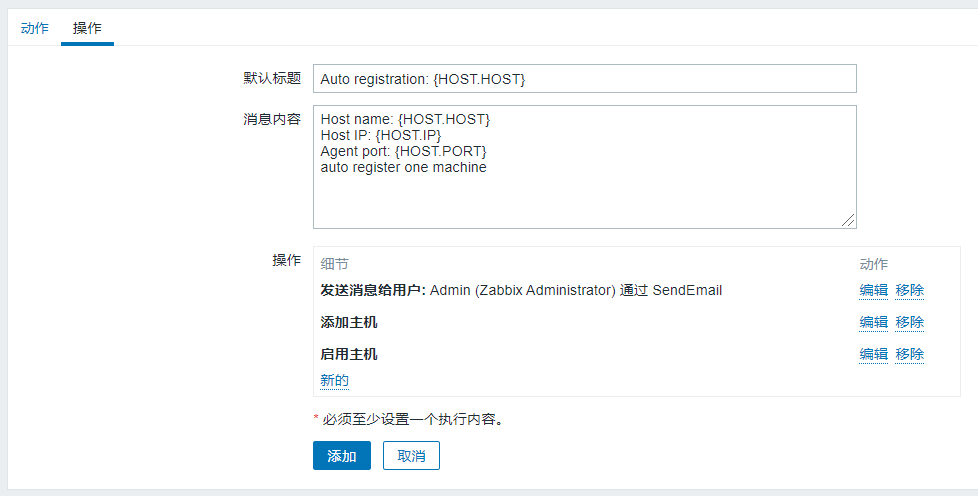Select the 发送消息给用户 operation row text
This screenshot has height=496, width=978.
(x=521, y=290)
